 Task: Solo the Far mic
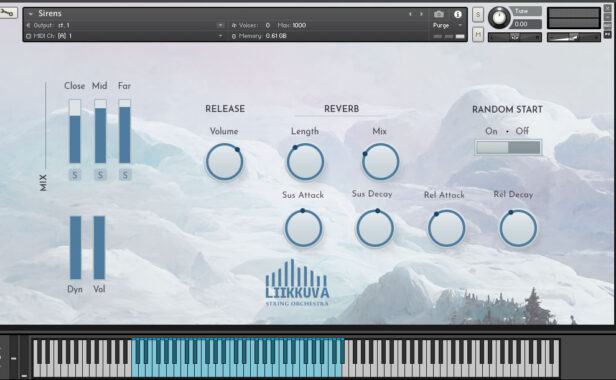point(125,175)
